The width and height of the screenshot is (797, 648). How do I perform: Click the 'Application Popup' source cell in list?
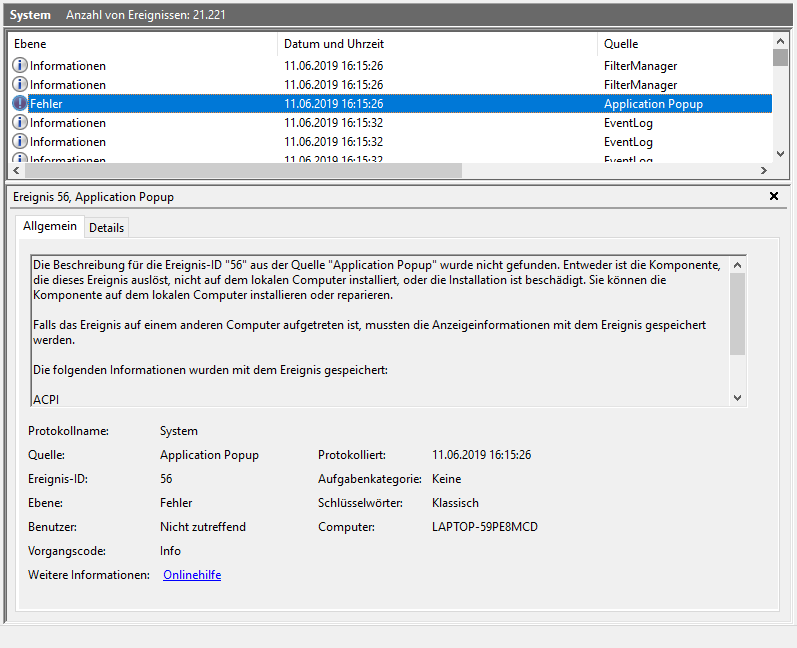click(x=653, y=104)
